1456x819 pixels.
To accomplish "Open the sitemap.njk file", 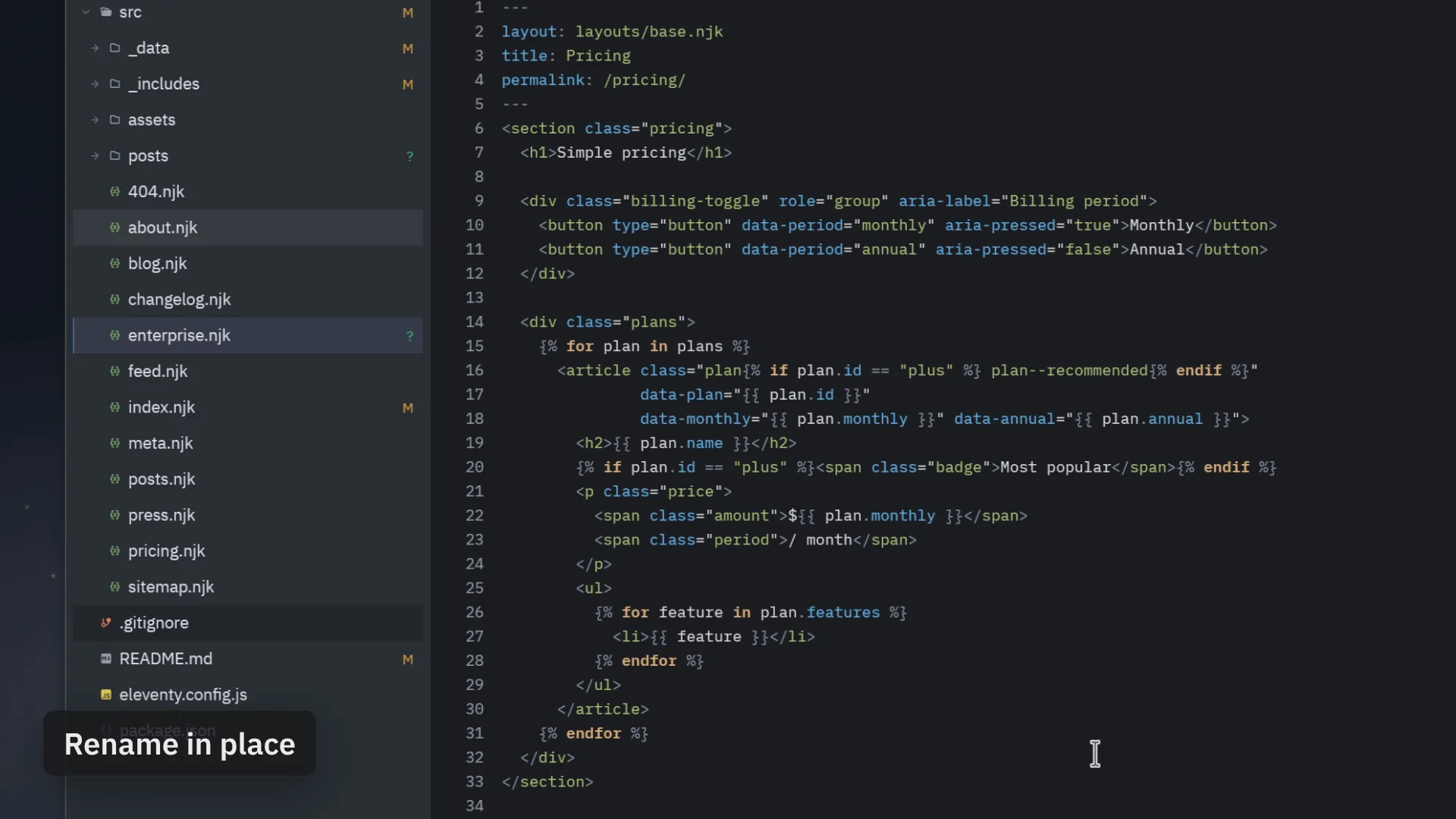I will 247,587.
